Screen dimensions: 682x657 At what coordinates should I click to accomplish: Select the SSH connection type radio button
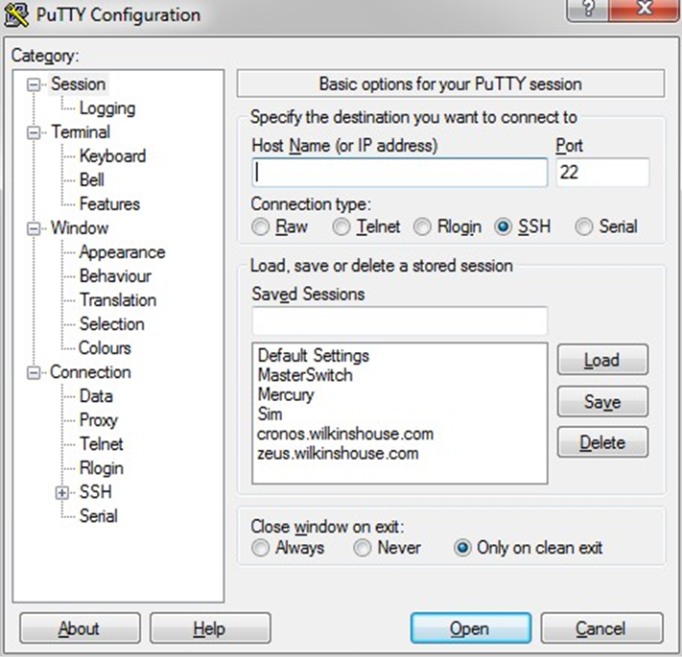[x=504, y=227]
